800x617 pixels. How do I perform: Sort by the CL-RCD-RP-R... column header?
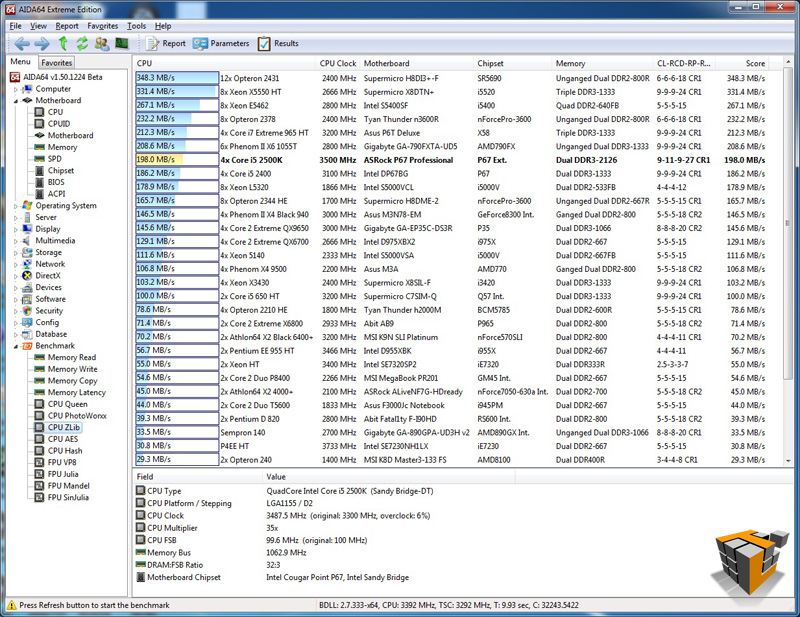tap(685, 63)
